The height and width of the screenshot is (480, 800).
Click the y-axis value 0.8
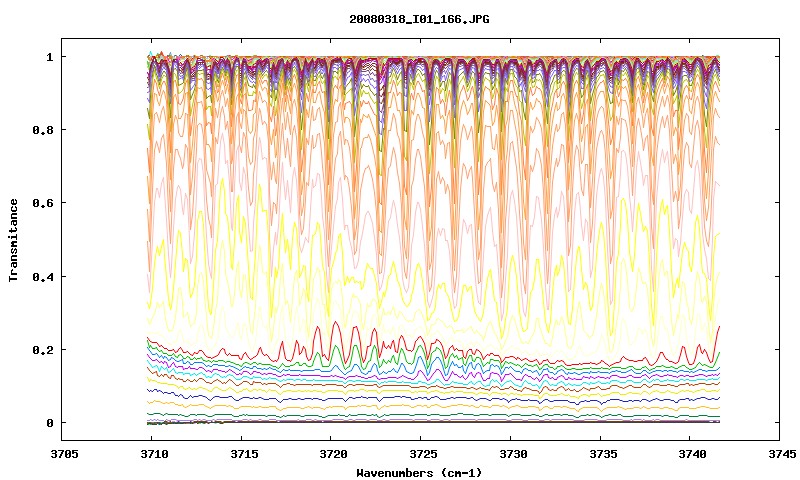[x=43, y=130]
